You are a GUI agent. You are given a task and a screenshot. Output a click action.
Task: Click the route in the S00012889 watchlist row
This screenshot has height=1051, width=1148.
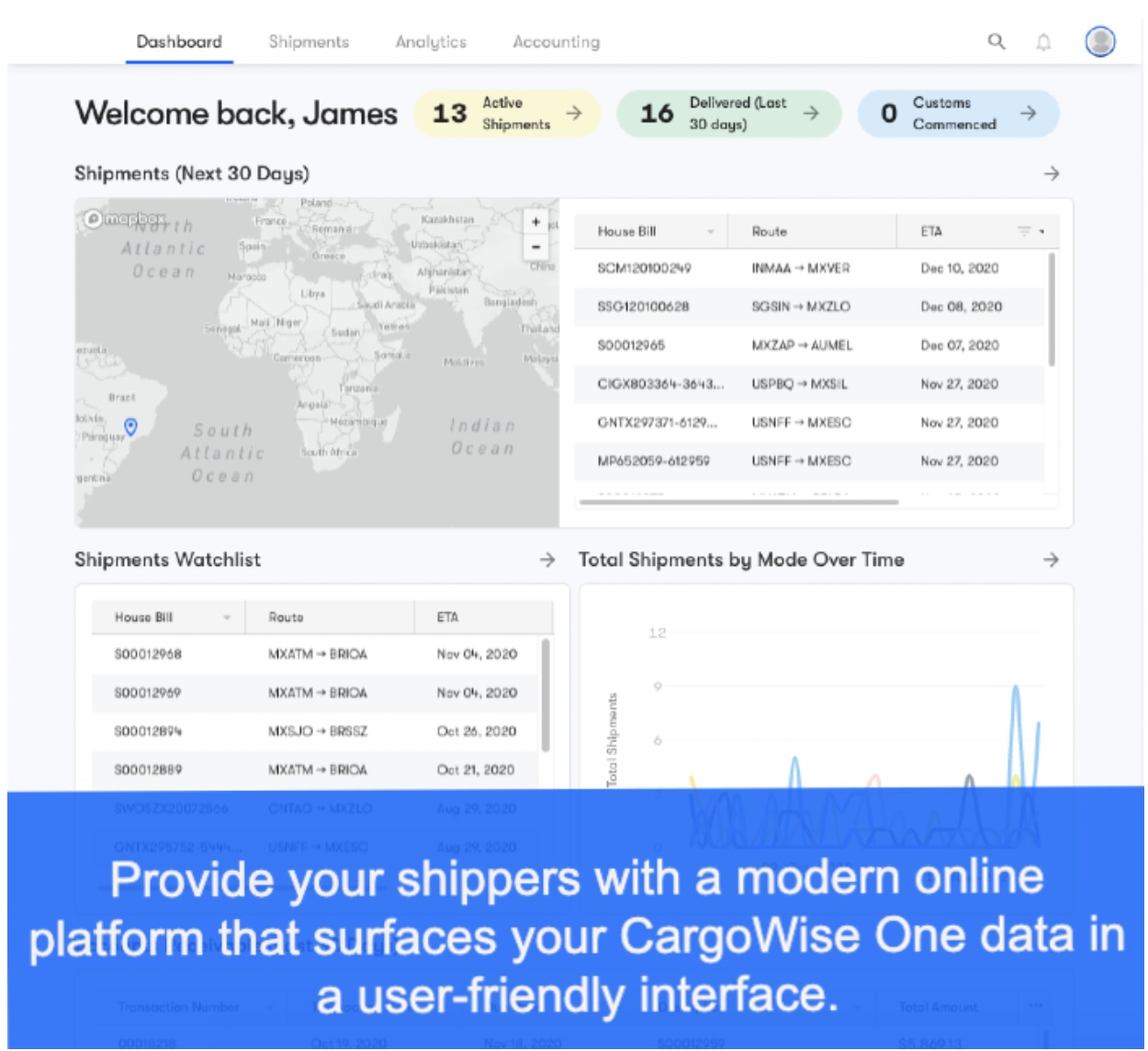pos(318,770)
